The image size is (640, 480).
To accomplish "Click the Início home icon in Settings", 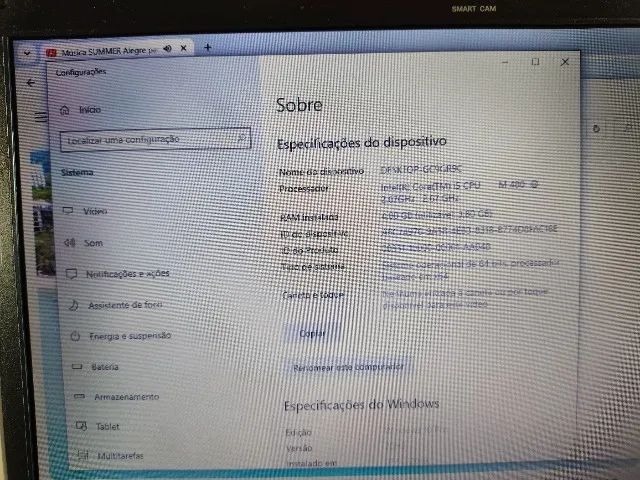I will tap(64, 110).
